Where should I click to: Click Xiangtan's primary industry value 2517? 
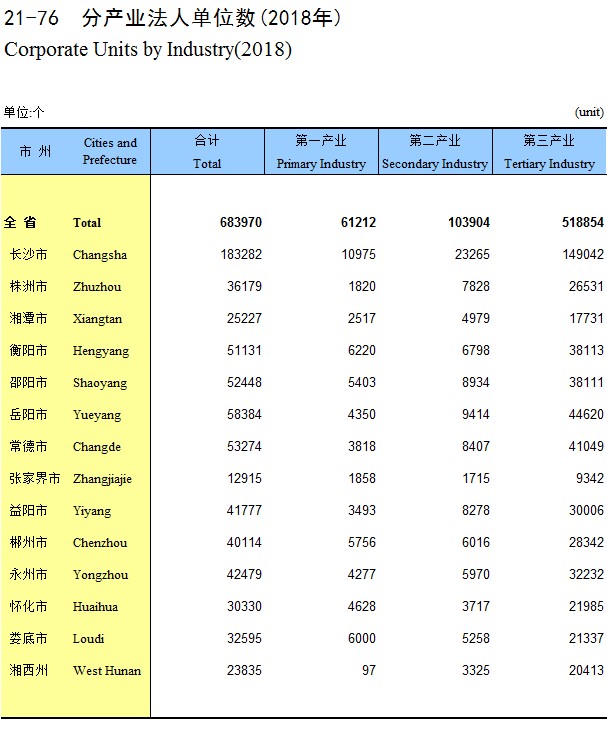[x=362, y=319]
